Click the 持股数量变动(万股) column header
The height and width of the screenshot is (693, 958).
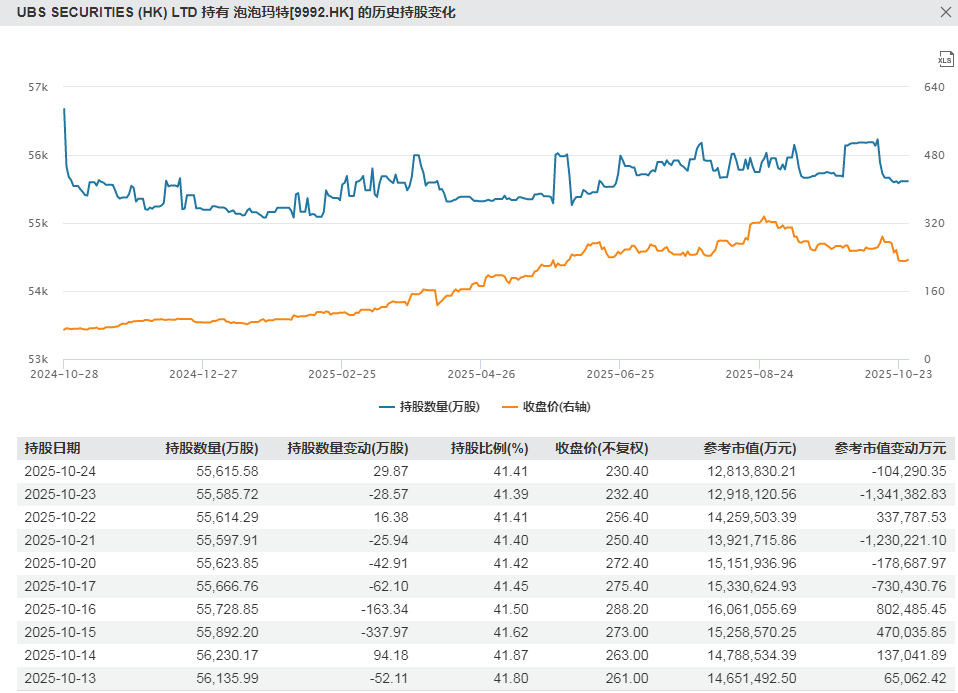point(347,448)
